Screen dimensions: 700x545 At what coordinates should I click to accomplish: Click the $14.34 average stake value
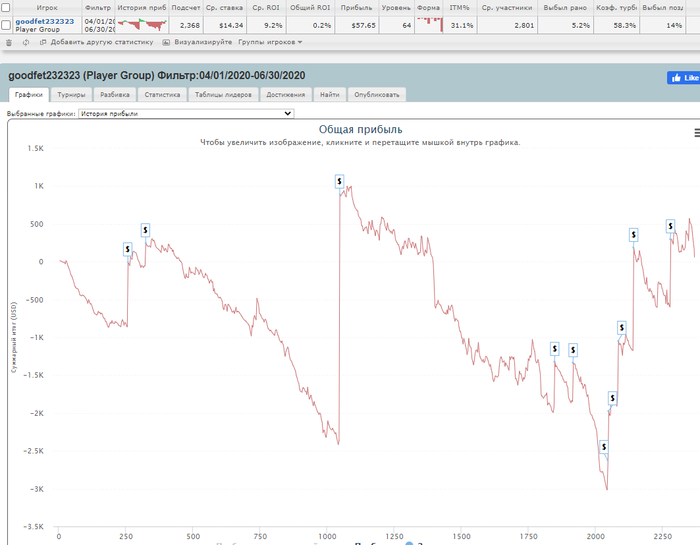(231, 25)
